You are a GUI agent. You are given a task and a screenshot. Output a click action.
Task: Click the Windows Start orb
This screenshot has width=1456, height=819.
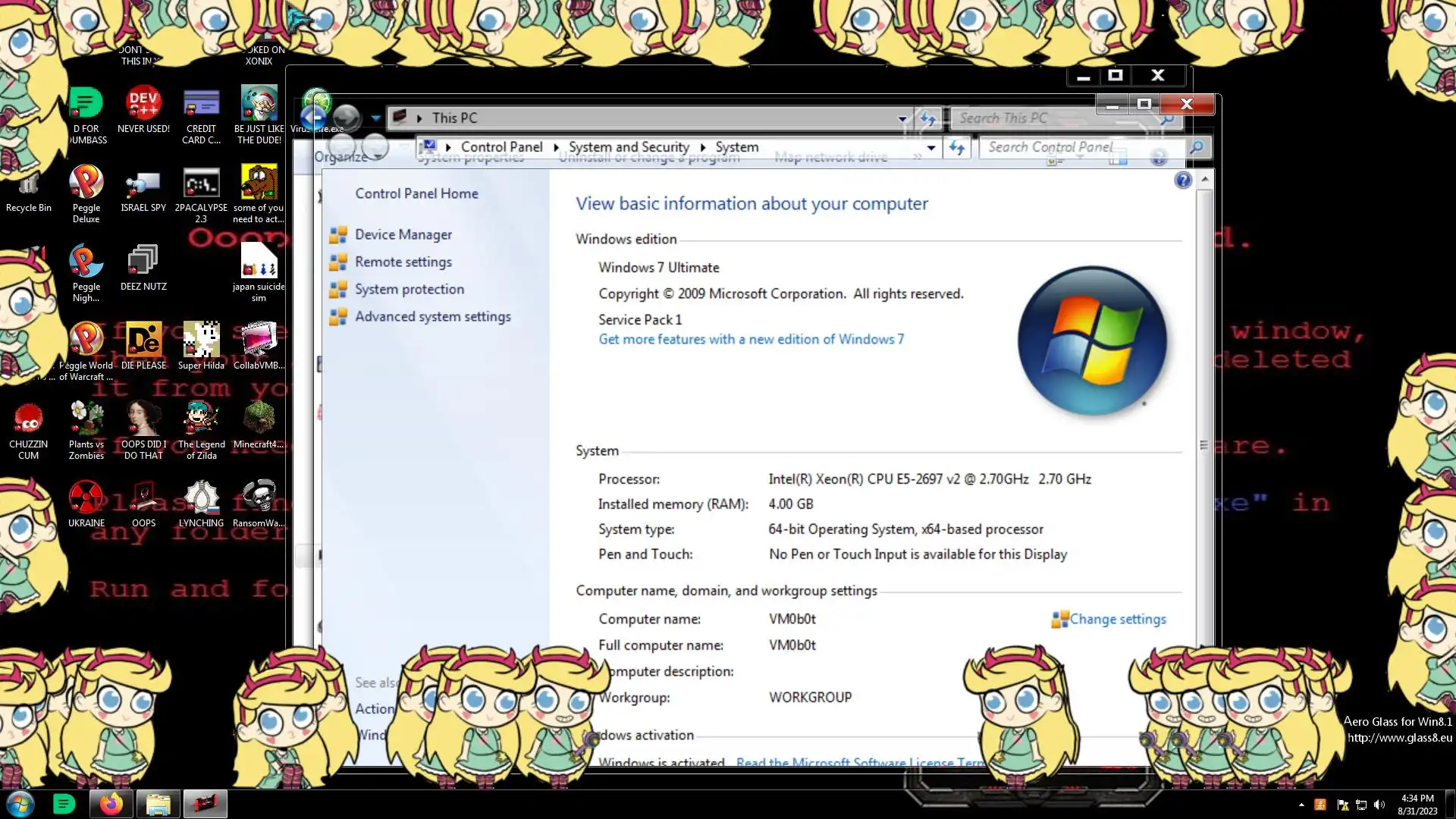click(x=20, y=804)
